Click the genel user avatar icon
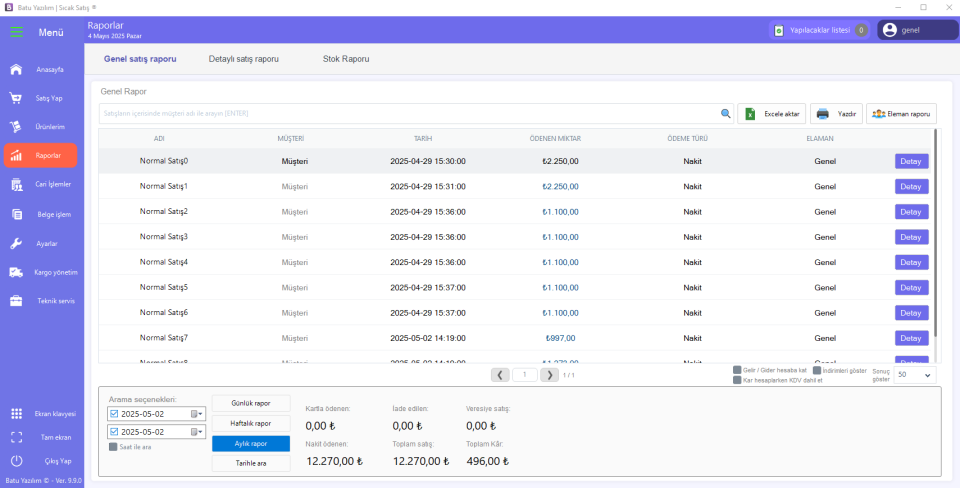Screen dimensions: 960x488 (x=890, y=30)
